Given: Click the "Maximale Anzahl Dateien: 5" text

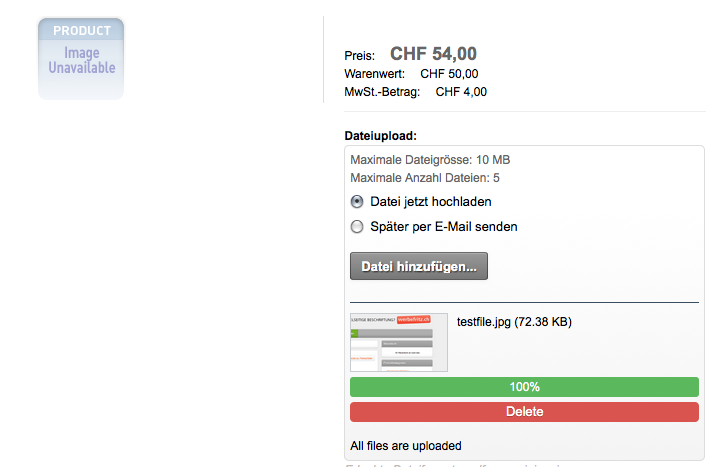Looking at the screenshot, I should pos(425,178).
